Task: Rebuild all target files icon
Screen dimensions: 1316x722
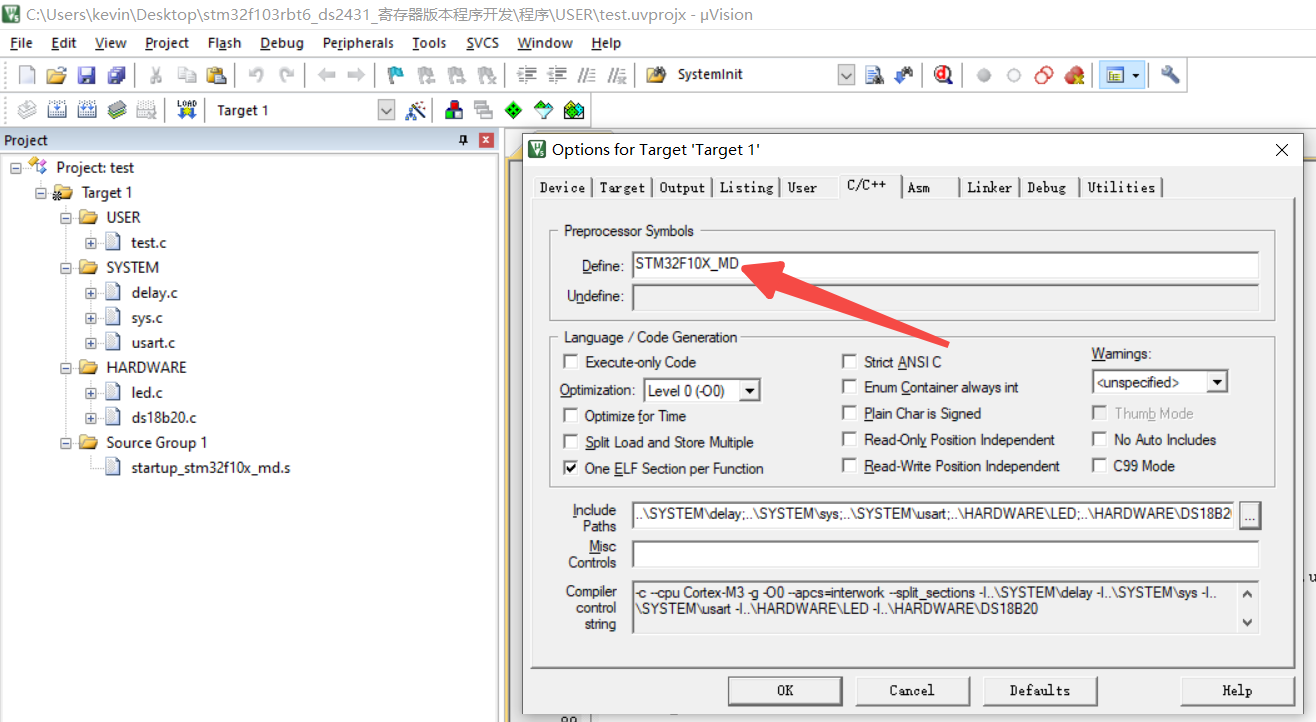Action: [x=87, y=110]
